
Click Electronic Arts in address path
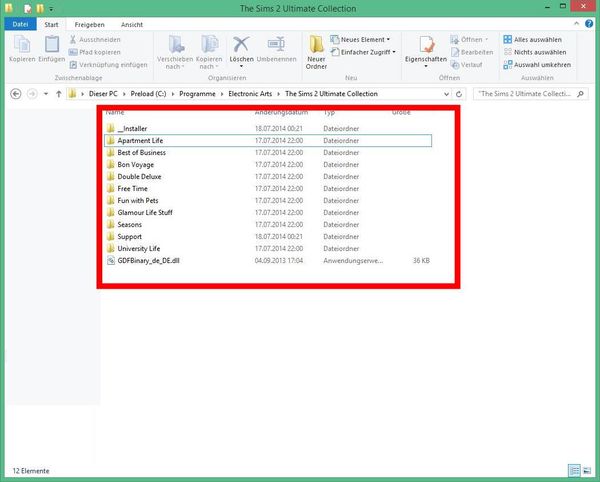250,94
